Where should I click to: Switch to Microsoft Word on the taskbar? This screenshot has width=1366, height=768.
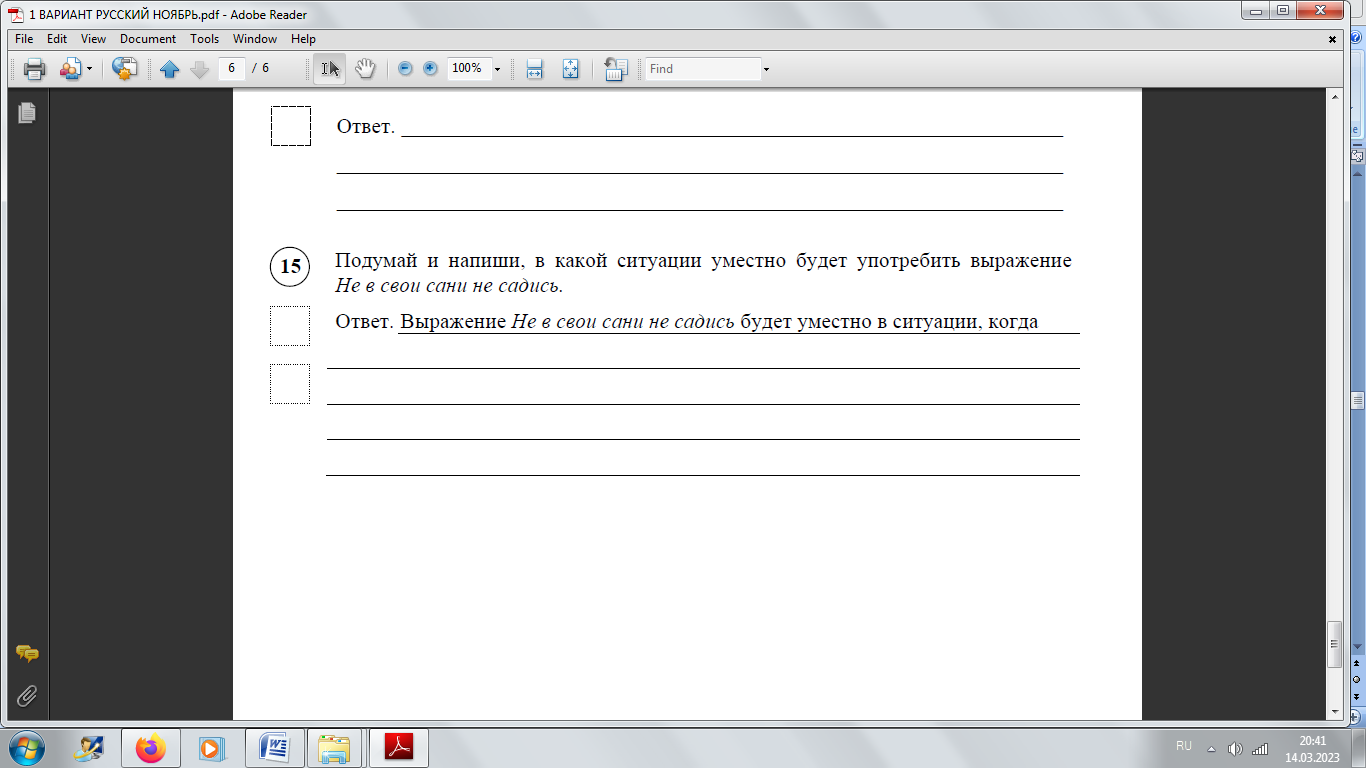click(x=274, y=748)
